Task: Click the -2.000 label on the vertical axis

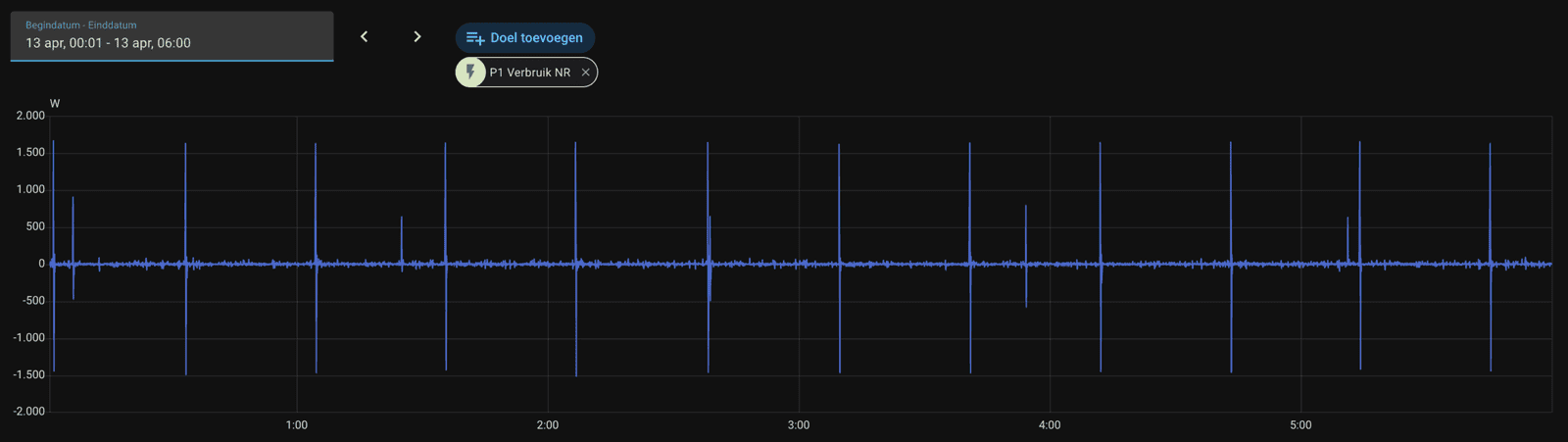Action: click(x=29, y=412)
